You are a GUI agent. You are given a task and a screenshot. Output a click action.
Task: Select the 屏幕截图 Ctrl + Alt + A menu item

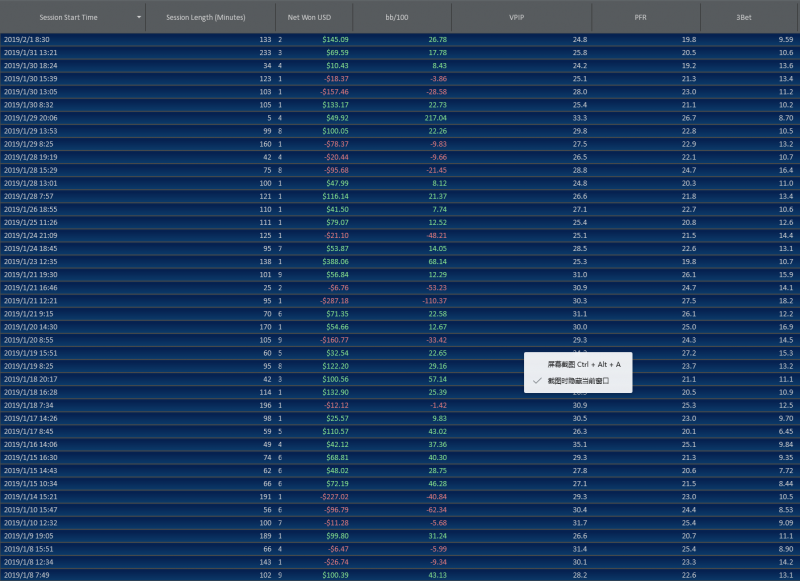(x=583, y=365)
